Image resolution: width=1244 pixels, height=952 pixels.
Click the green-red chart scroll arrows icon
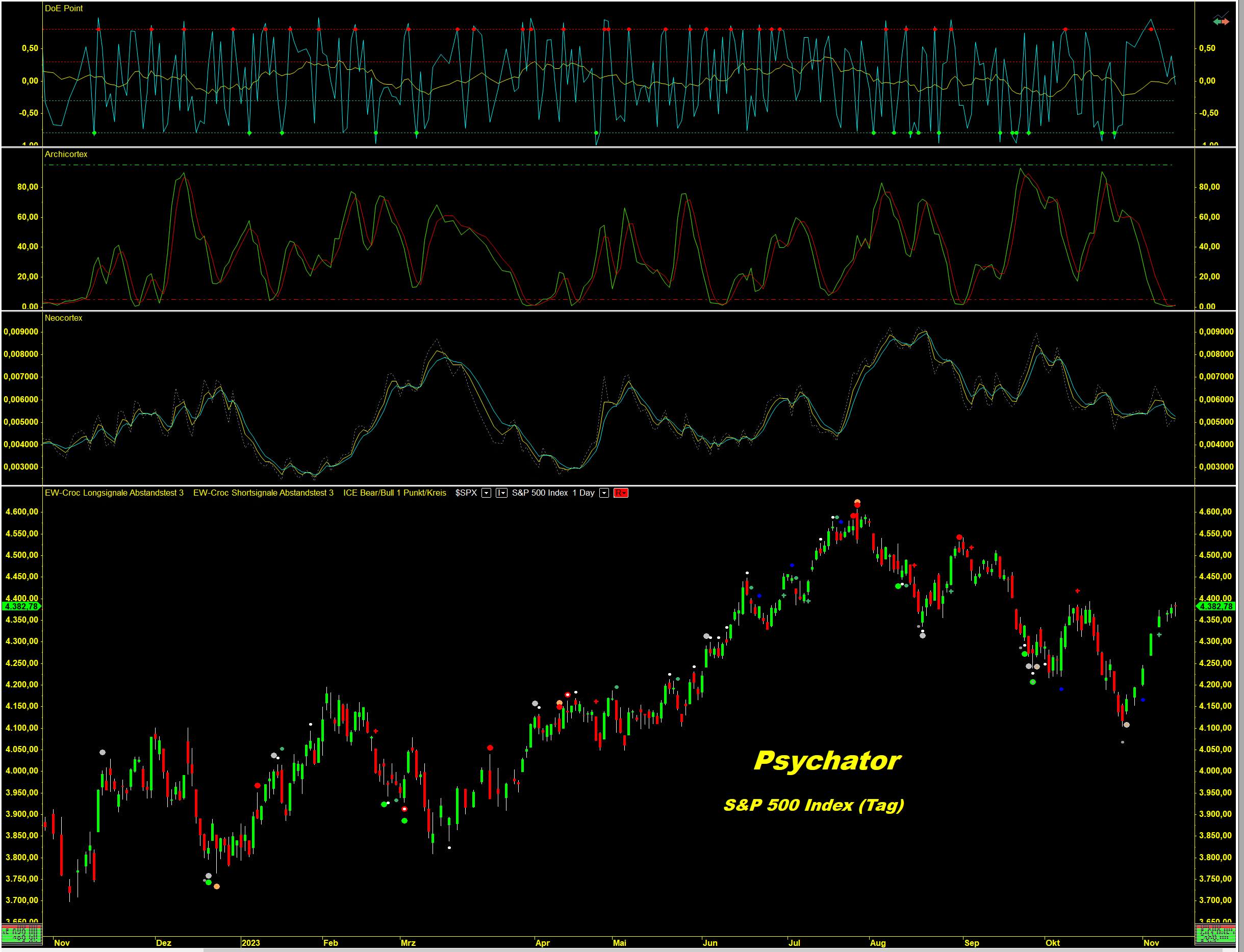(x=1221, y=21)
